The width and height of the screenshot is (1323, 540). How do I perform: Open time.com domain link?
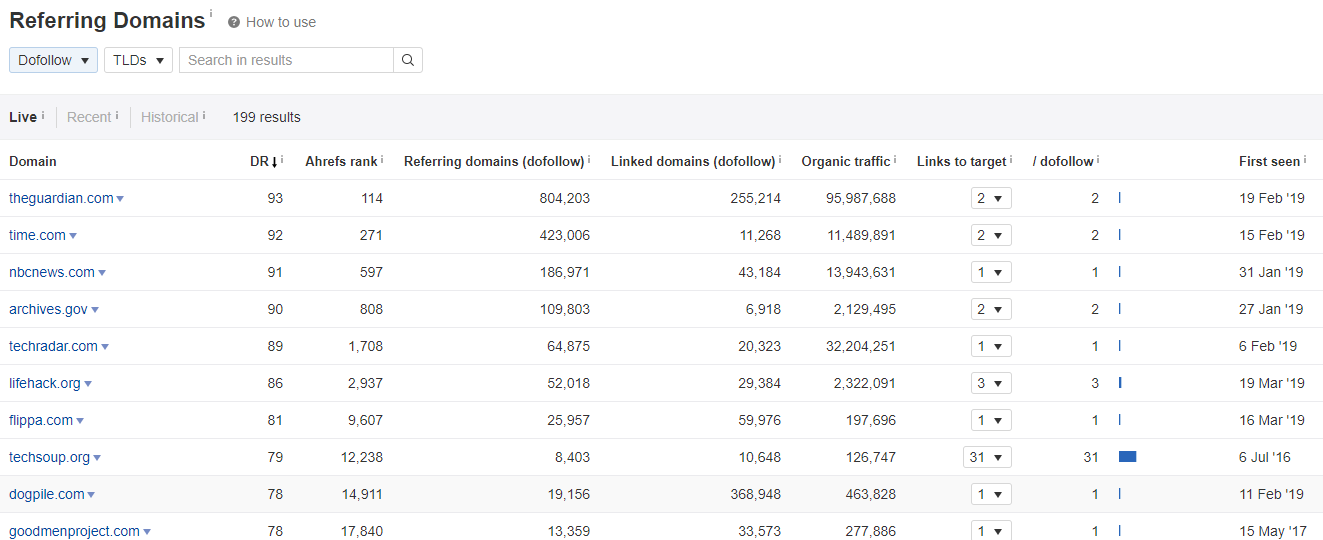coord(37,235)
